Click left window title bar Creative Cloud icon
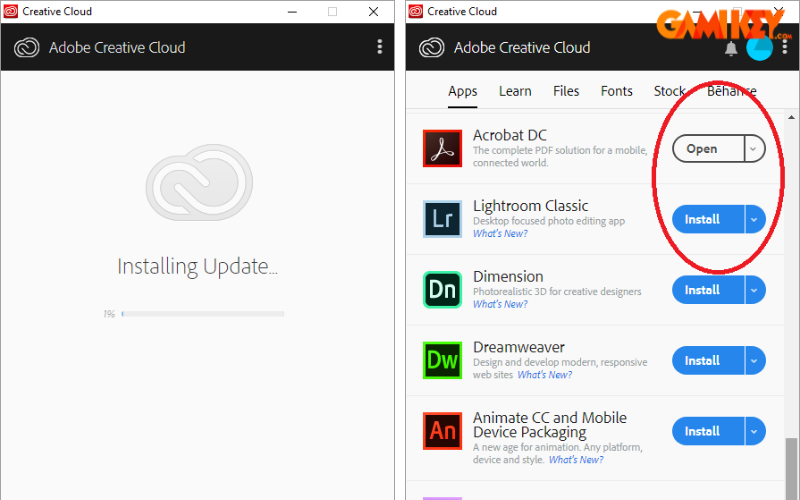 tap(11, 11)
